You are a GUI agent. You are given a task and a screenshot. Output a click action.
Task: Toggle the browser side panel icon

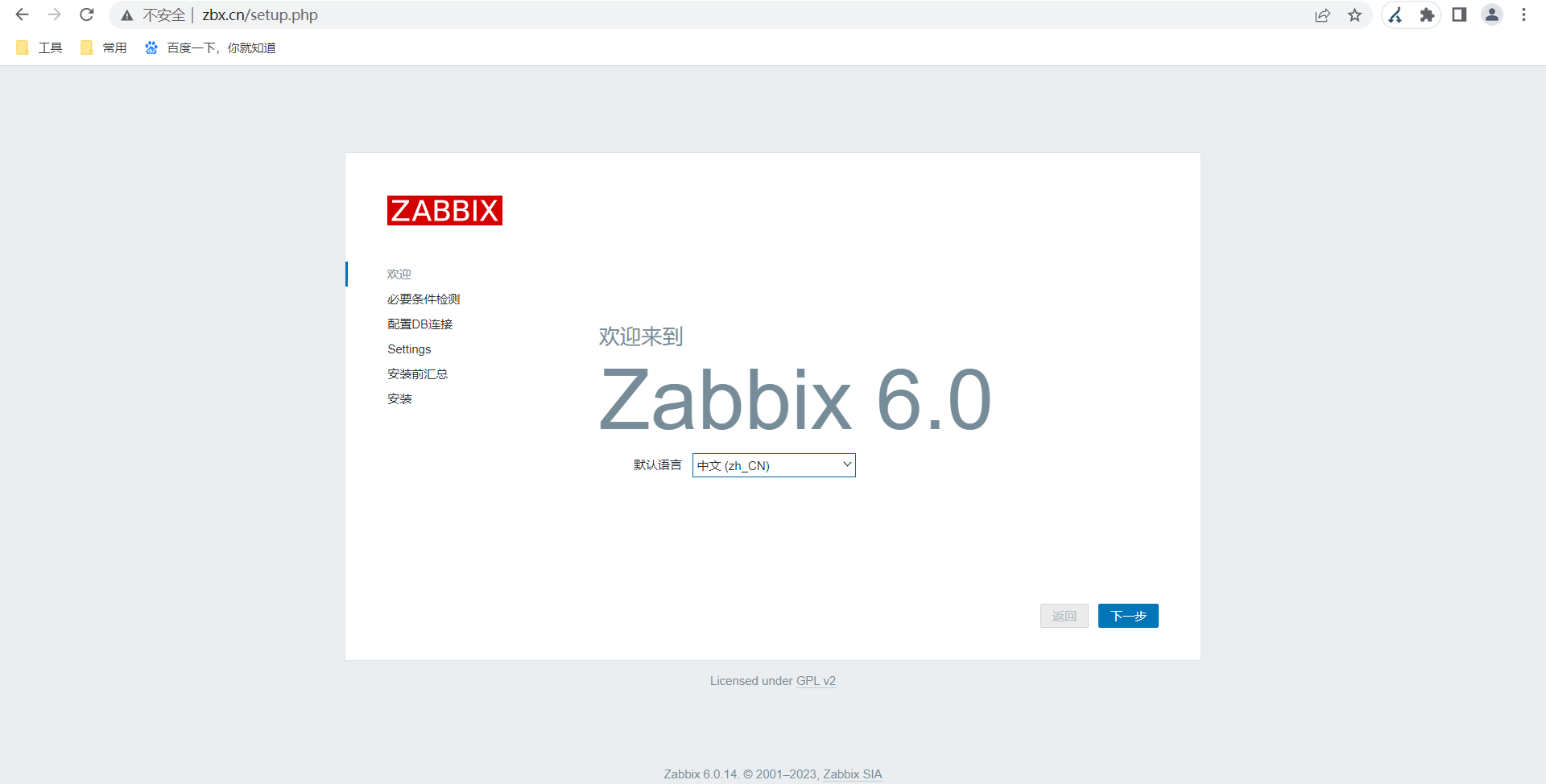(1459, 15)
